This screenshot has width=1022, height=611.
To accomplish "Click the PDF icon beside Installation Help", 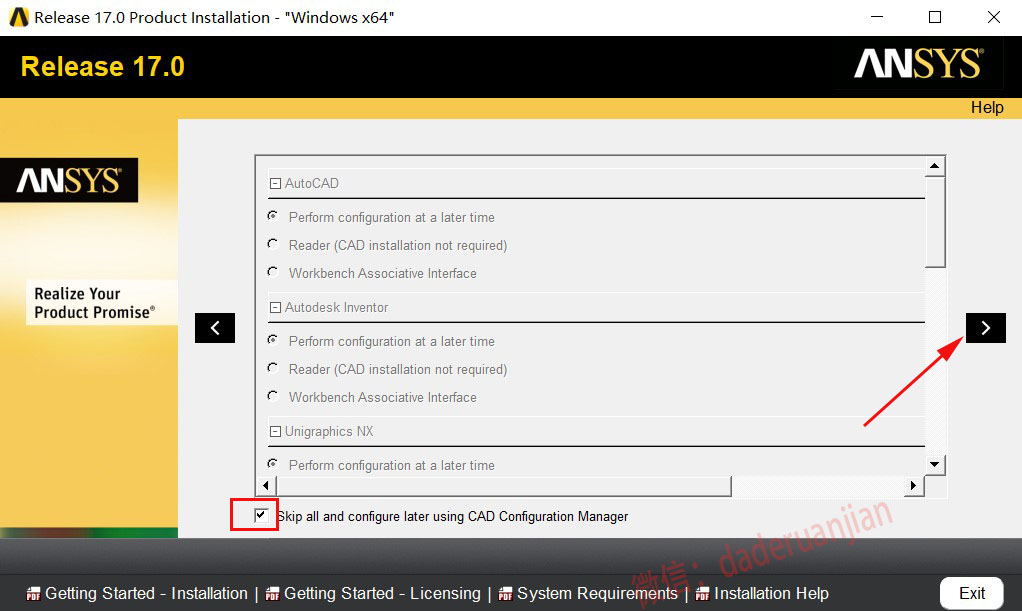I will [x=702, y=593].
